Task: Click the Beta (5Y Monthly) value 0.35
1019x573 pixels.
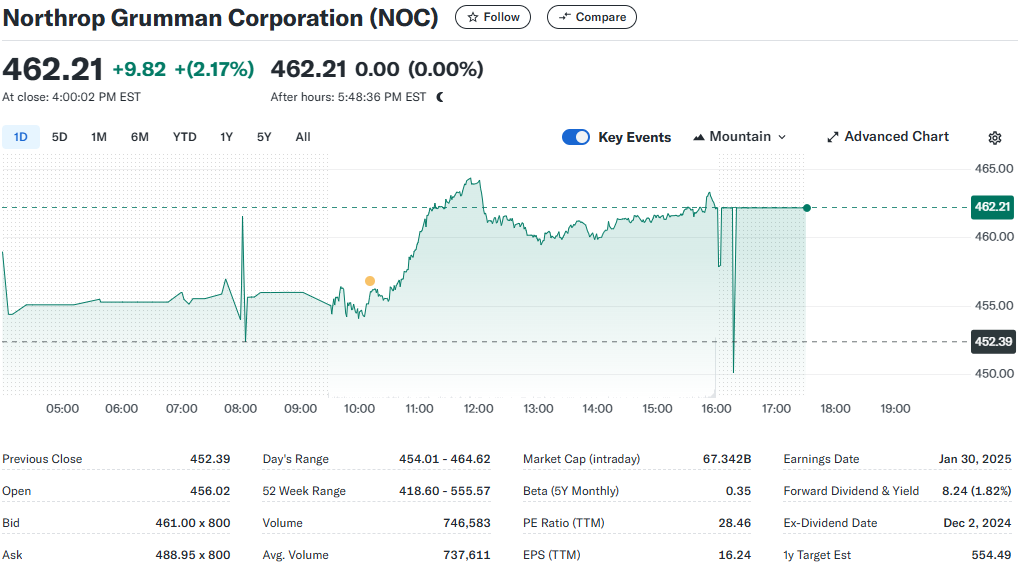Action: [x=738, y=490]
